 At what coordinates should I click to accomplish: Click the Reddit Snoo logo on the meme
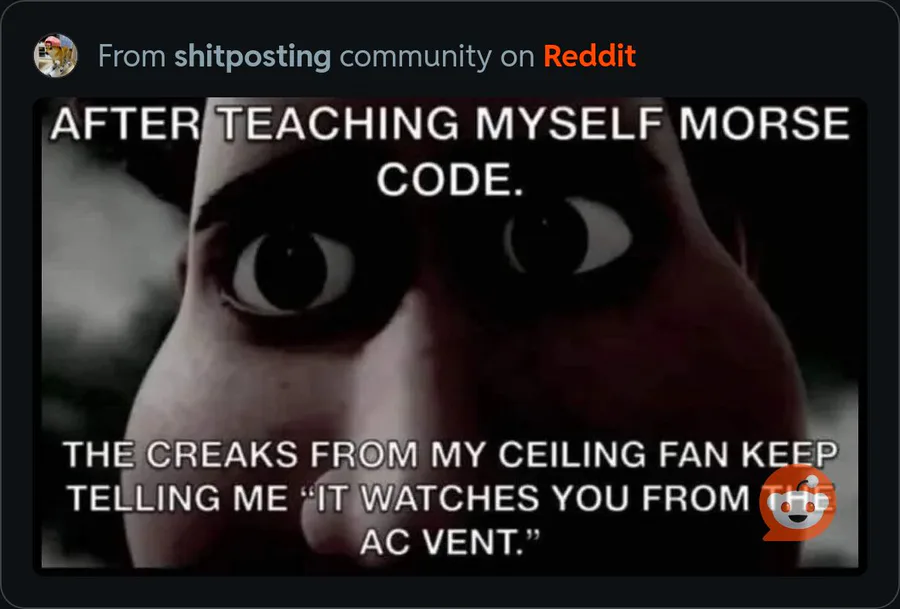pos(797,503)
